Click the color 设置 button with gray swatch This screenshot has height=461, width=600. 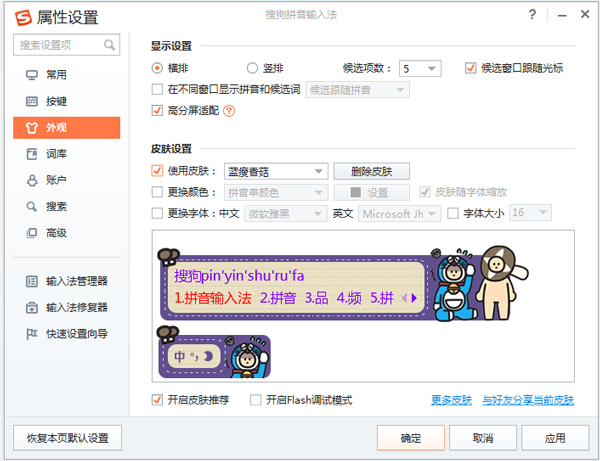(x=372, y=192)
